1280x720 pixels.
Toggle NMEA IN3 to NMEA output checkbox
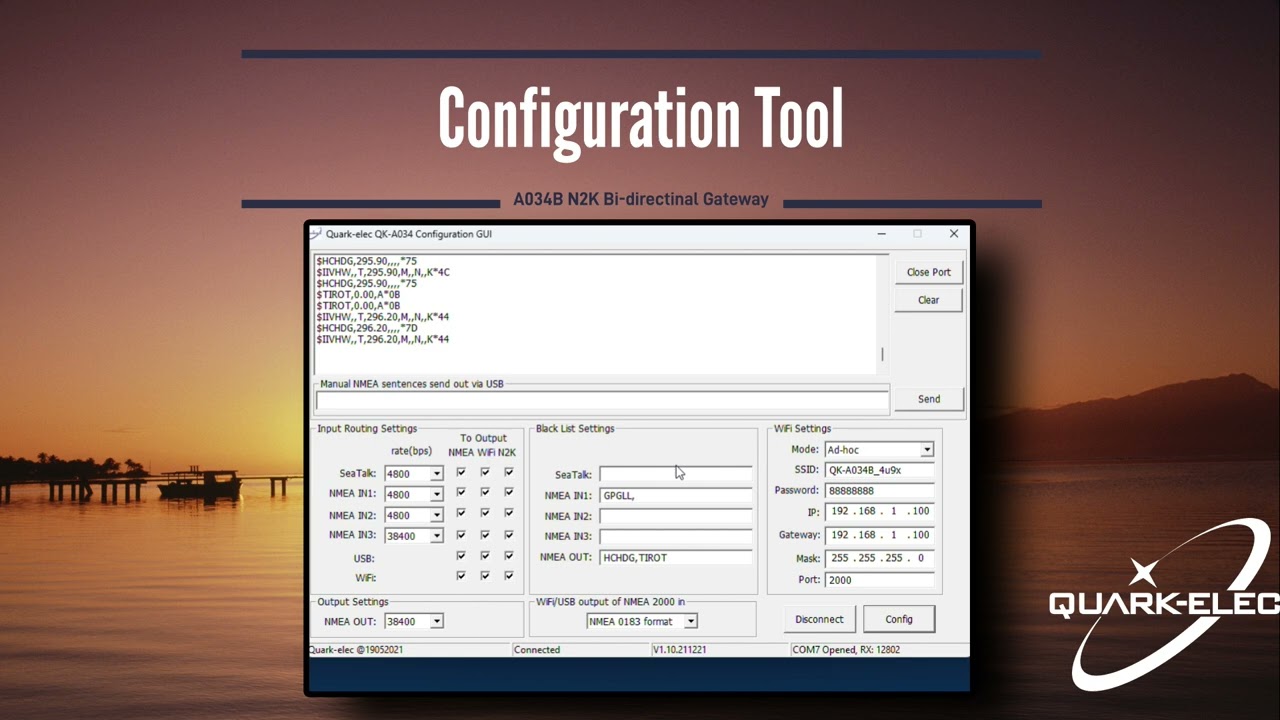tap(461, 534)
